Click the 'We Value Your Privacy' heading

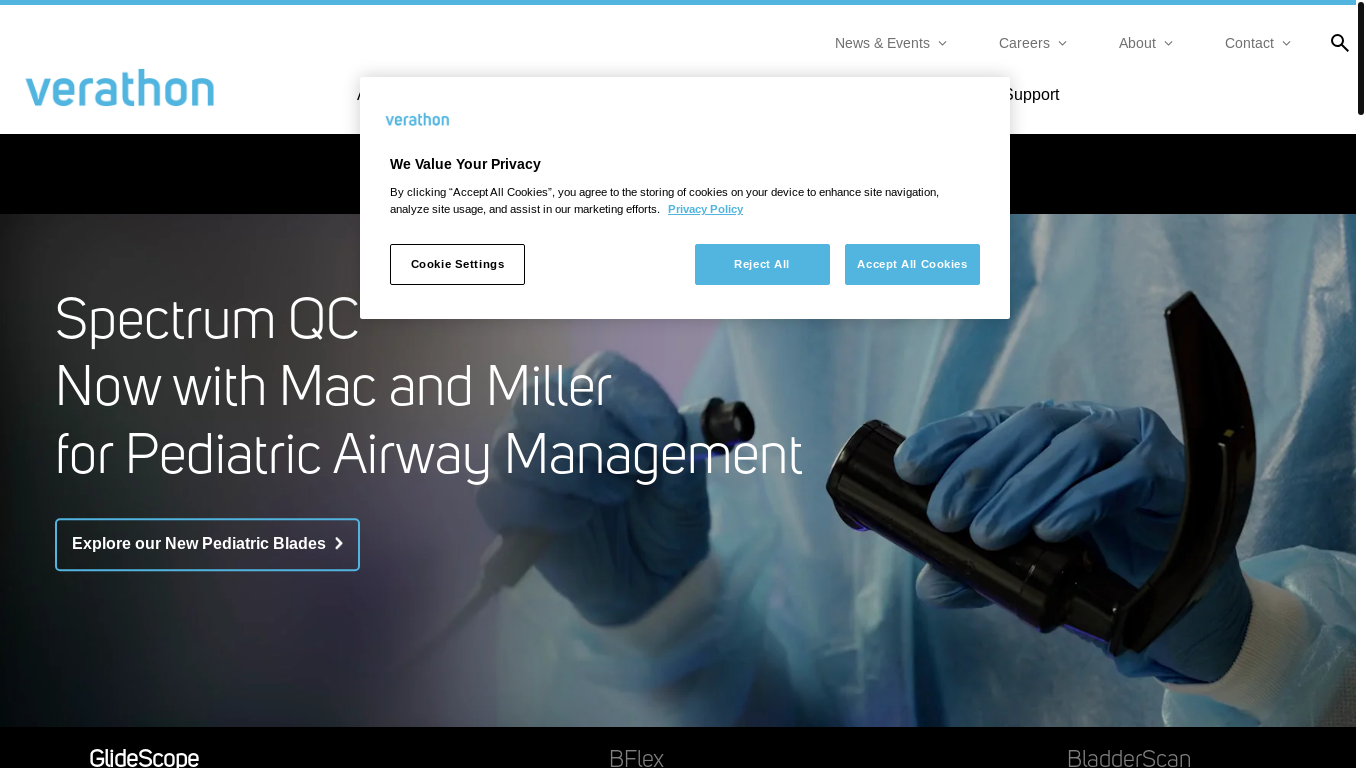465,164
